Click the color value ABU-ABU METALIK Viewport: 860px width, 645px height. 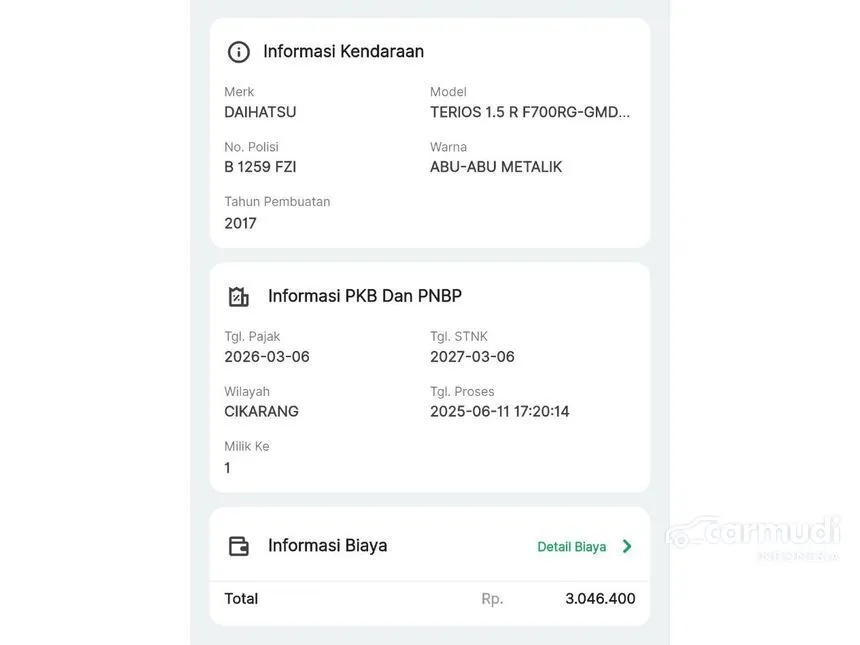pyautogui.click(x=496, y=167)
